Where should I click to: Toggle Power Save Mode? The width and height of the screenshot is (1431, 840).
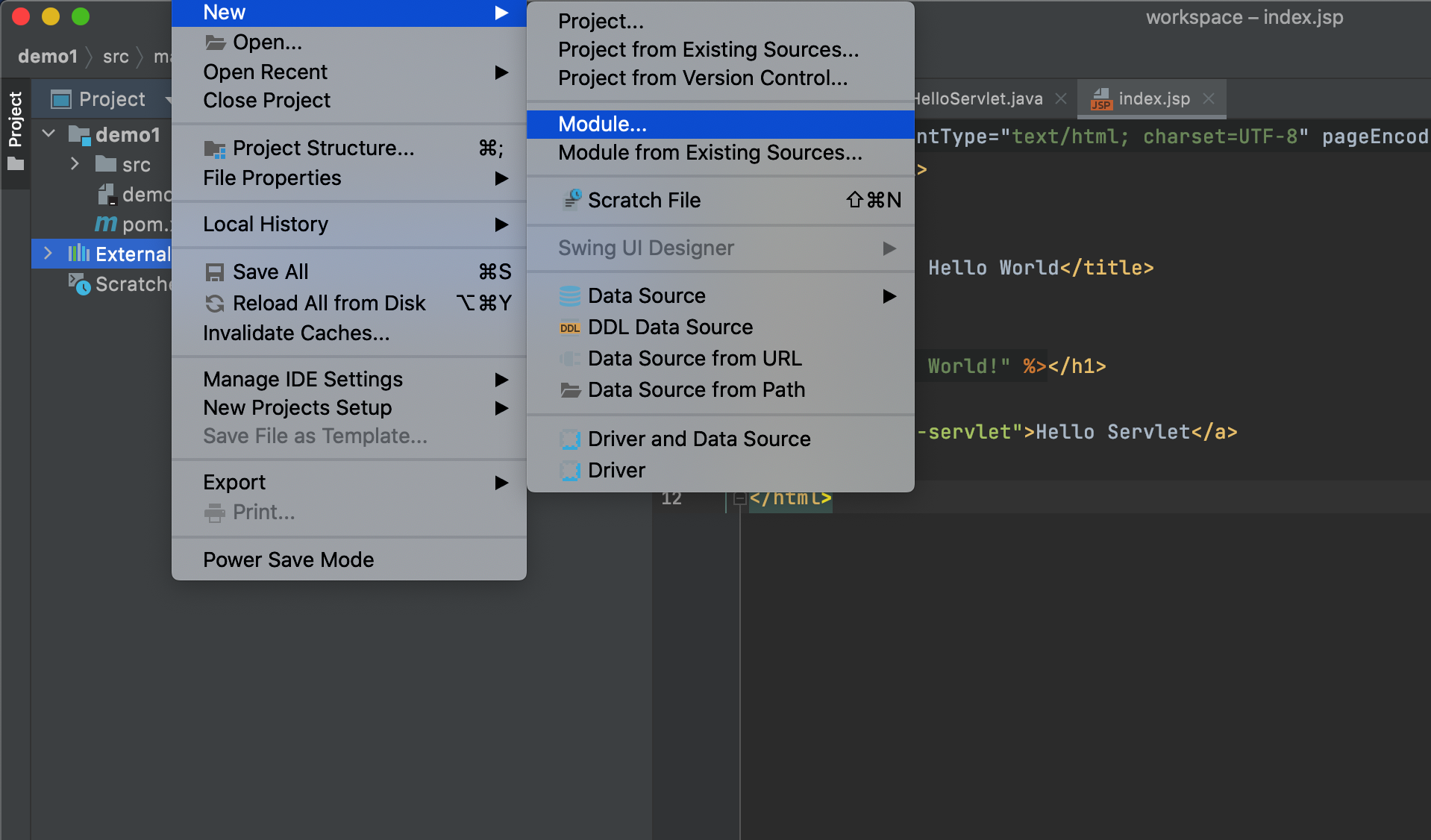click(x=288, y=560)
